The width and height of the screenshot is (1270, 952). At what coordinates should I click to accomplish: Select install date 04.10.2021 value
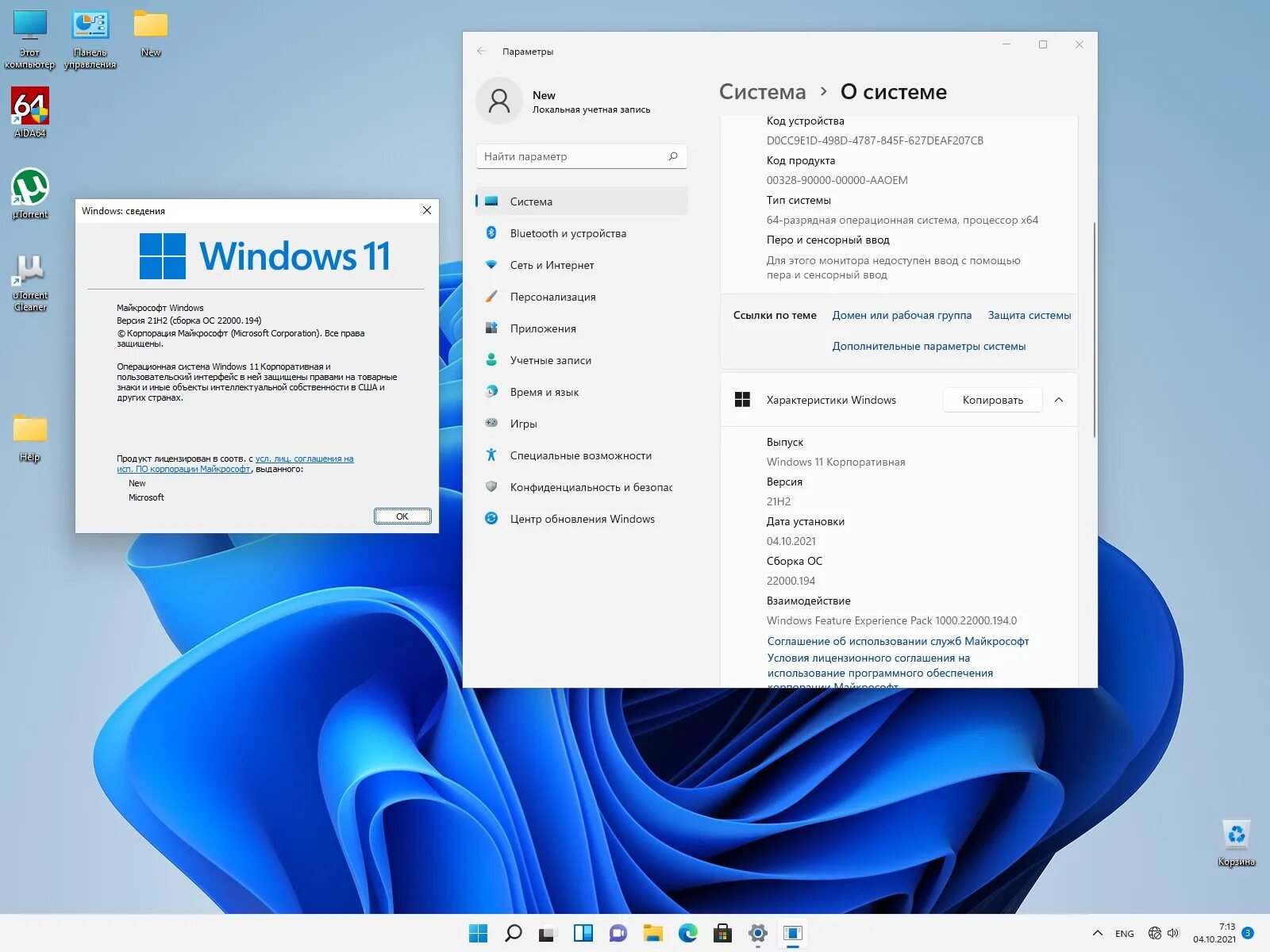click(x=791, y=541)
